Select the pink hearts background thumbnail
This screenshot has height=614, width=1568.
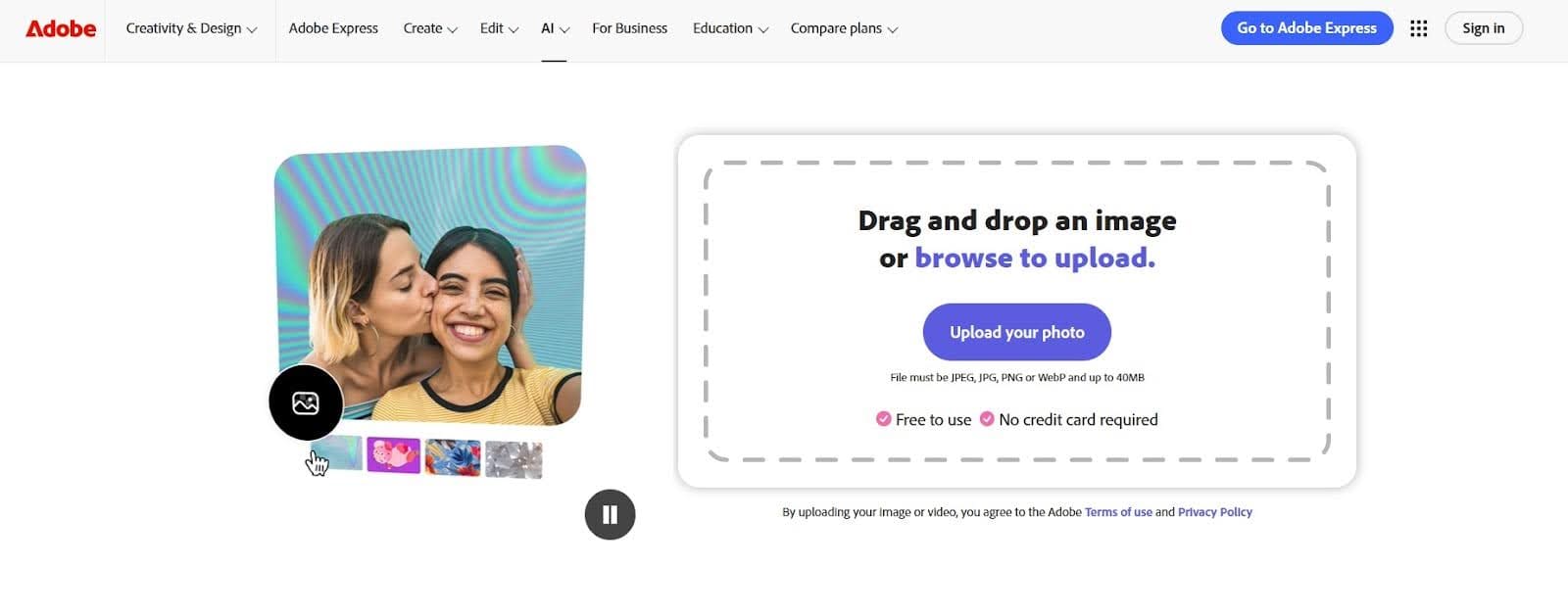click(393, 455)
